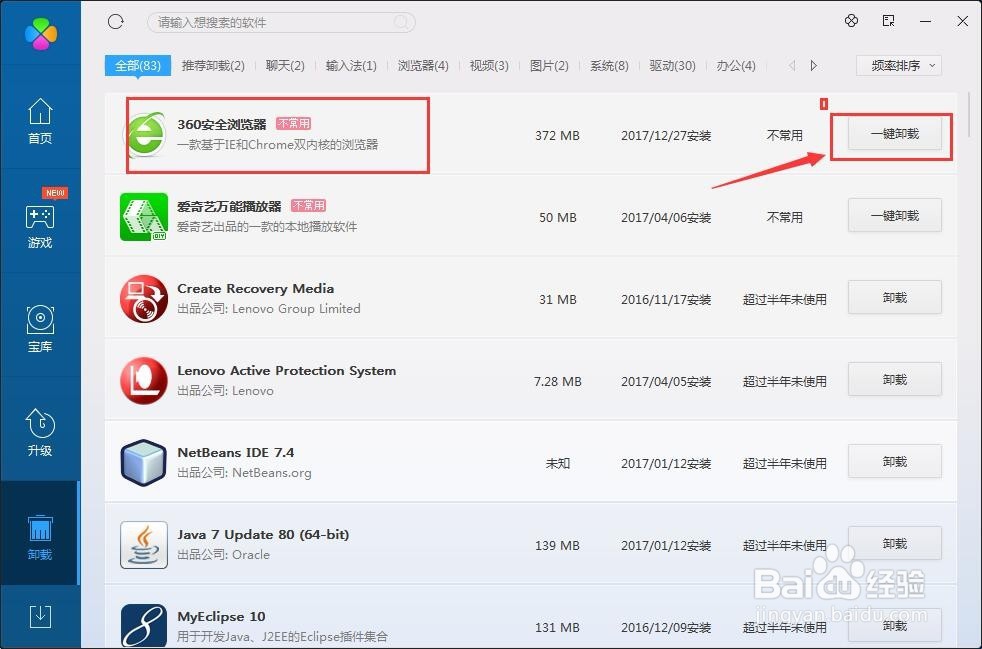This screenshot has height=649, width=982.
Task: Select the 全部(83) all software tab
Action: (137, 65)
